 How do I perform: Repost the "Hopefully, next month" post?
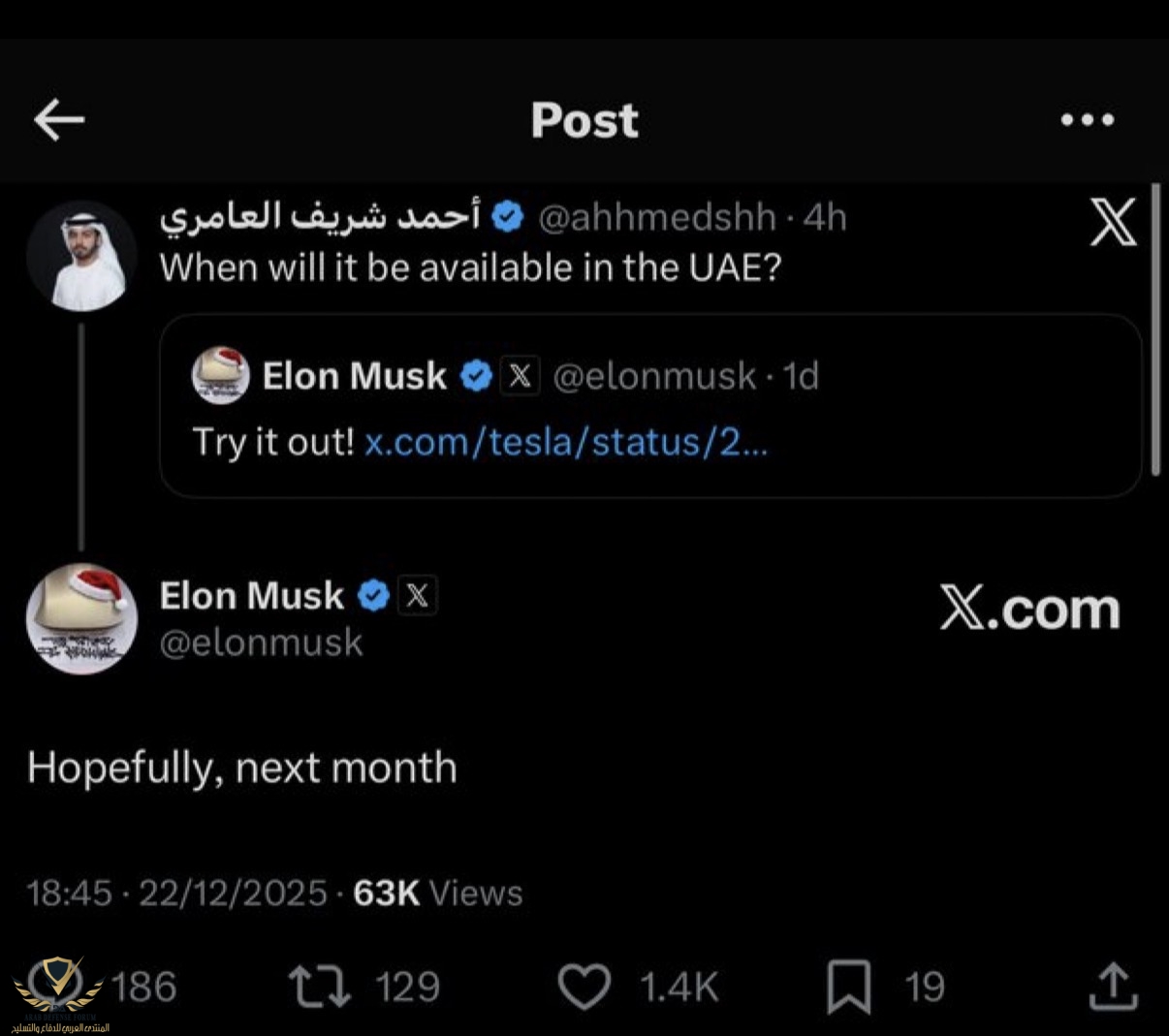320,986
